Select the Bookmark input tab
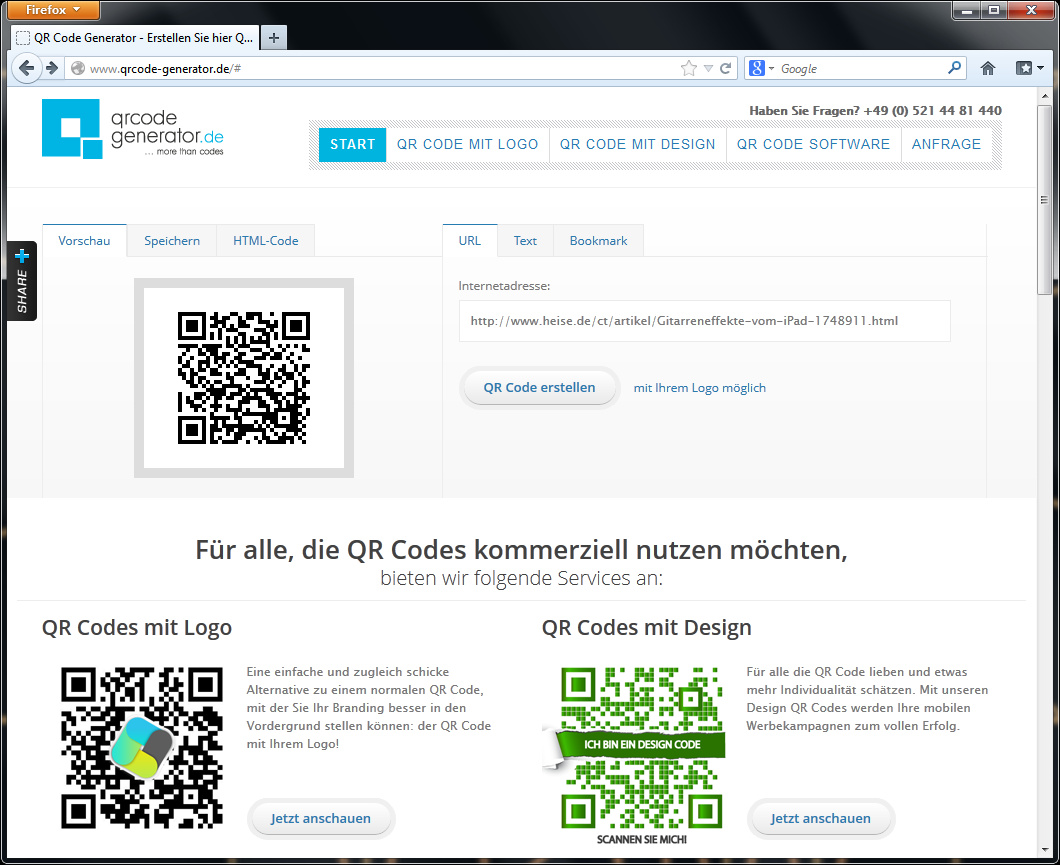This screenshot has height=865, width=1060. click(598, 241)
